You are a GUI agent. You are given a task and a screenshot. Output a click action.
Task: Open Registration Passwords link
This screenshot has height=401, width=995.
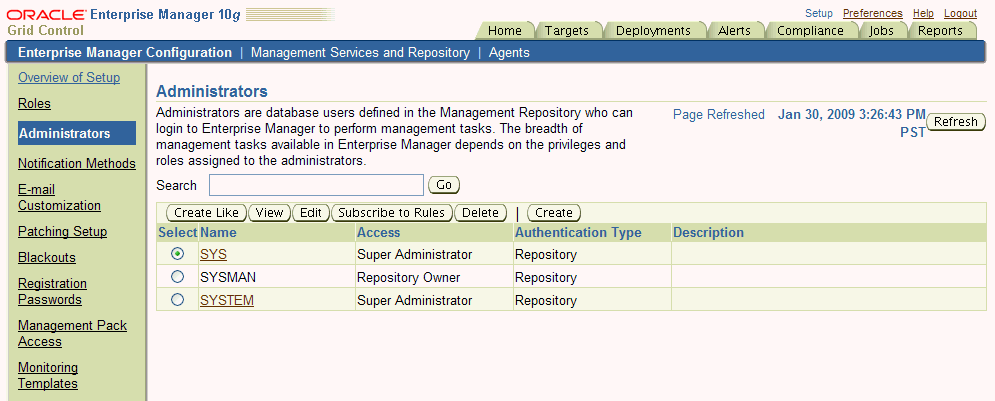(53, 291)
